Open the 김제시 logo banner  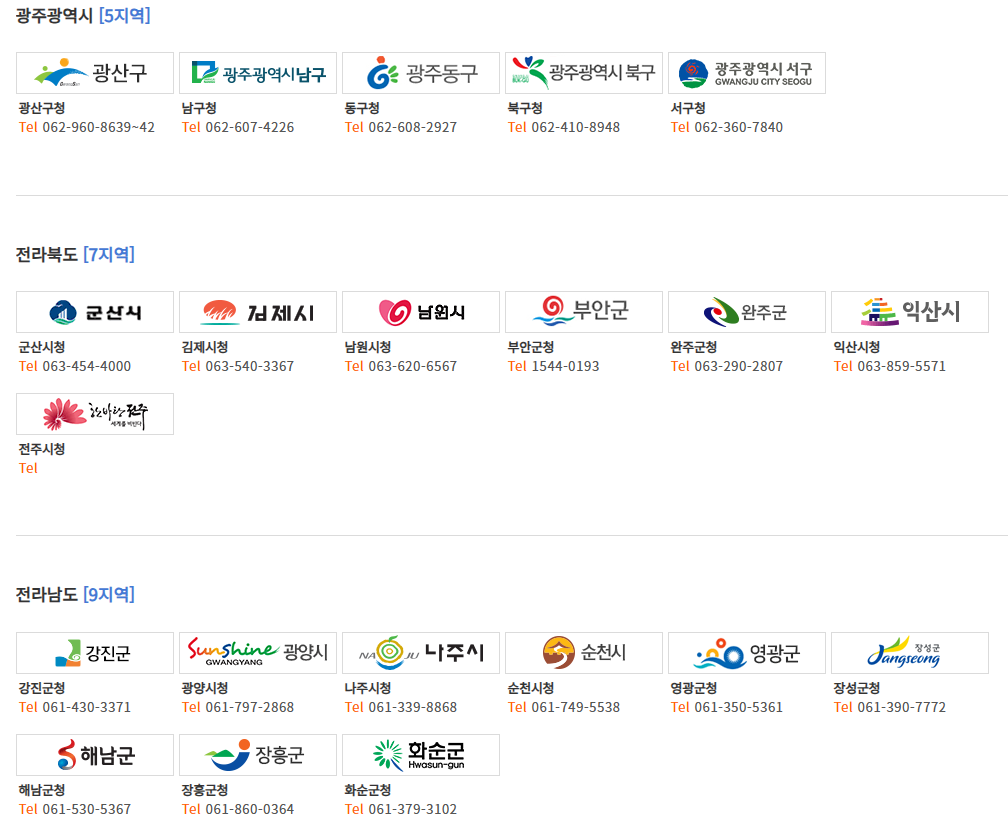pos(258,312)
